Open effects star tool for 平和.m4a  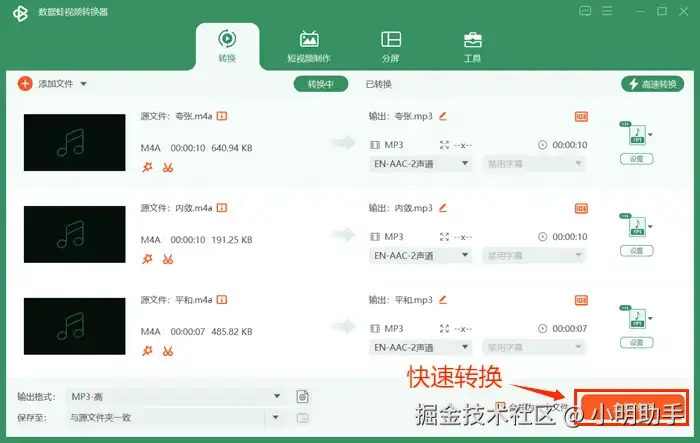(x=147, y=351)
